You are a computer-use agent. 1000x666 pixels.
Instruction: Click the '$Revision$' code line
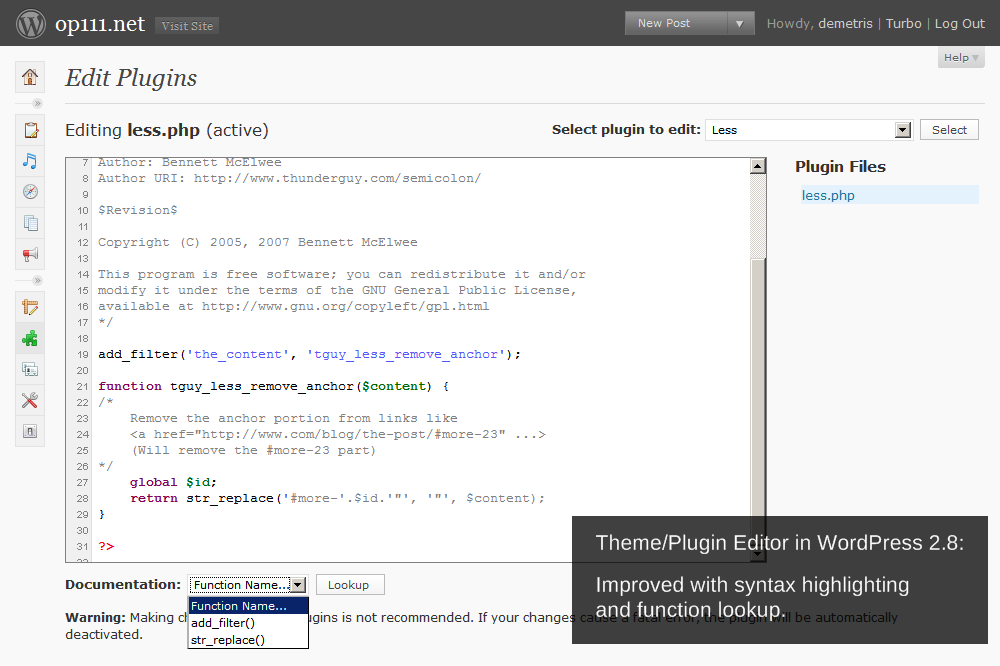138,210
